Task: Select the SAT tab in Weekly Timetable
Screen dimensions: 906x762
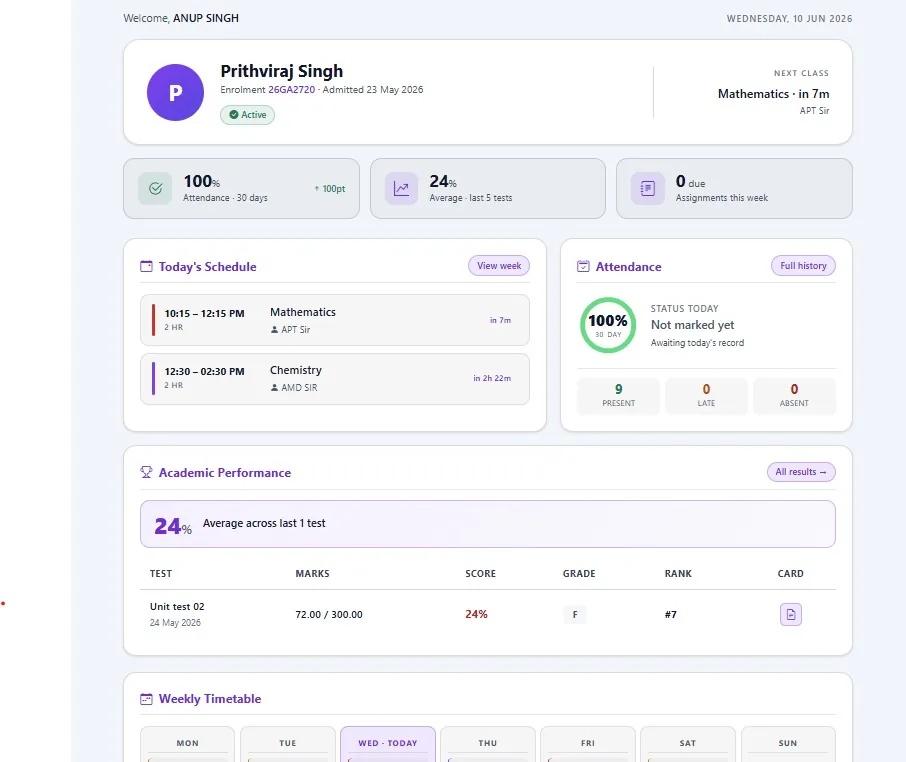Action: pos(688,744)
